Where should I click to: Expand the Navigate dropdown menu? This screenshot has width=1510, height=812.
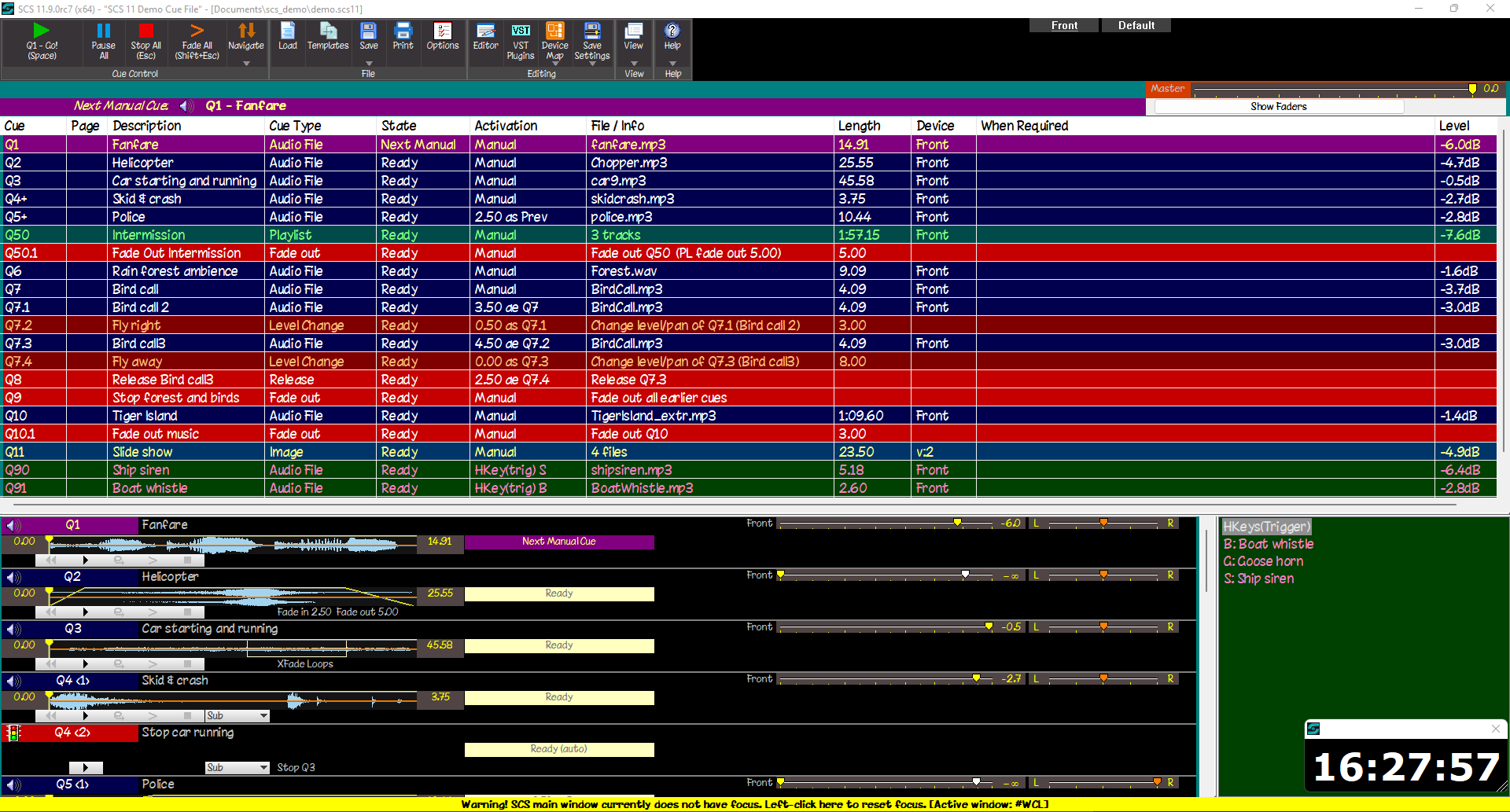pyautogui.click(x=246, y=63)
